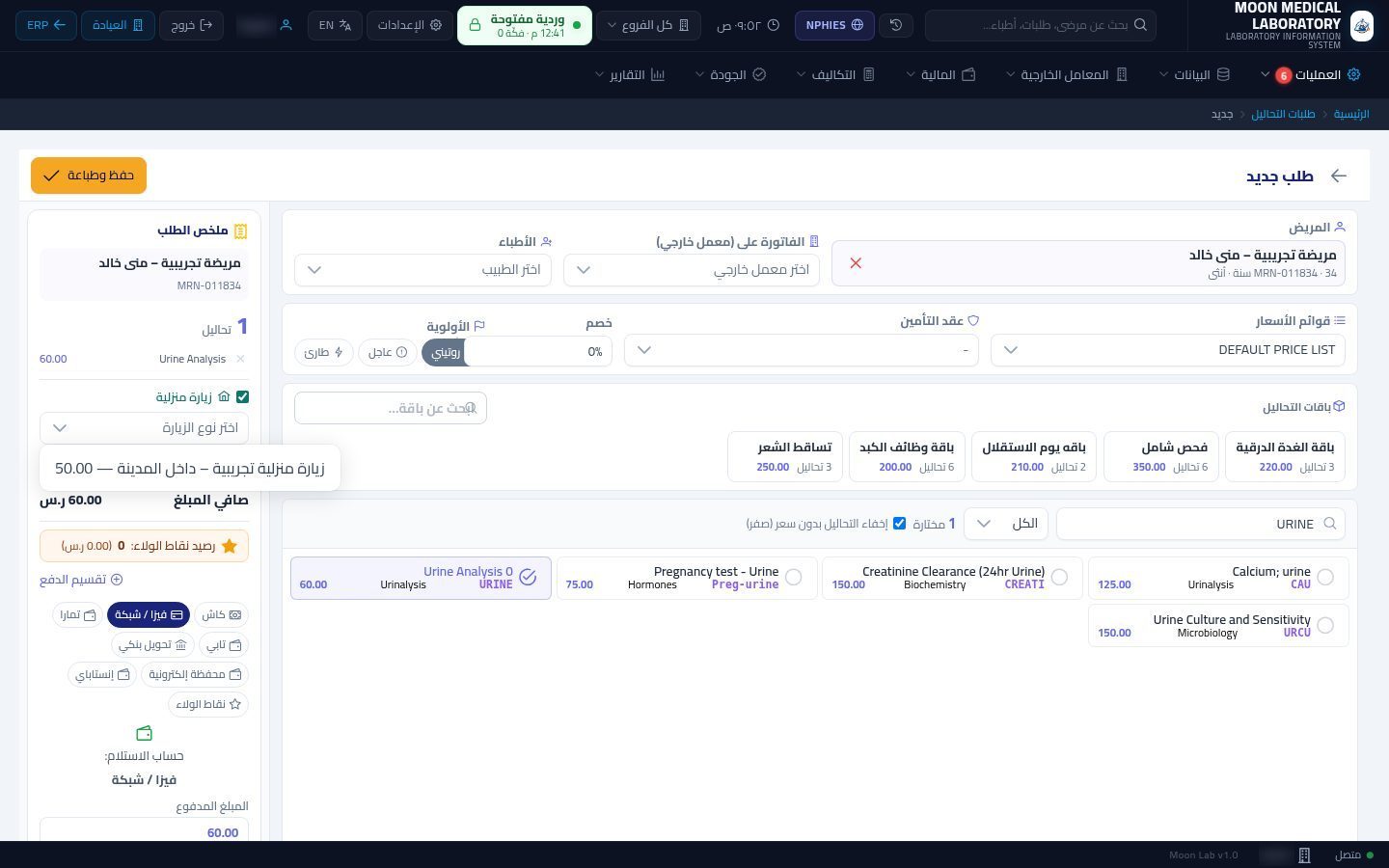Select كاش payment method

pyautogui.click(x=221, y=614)
